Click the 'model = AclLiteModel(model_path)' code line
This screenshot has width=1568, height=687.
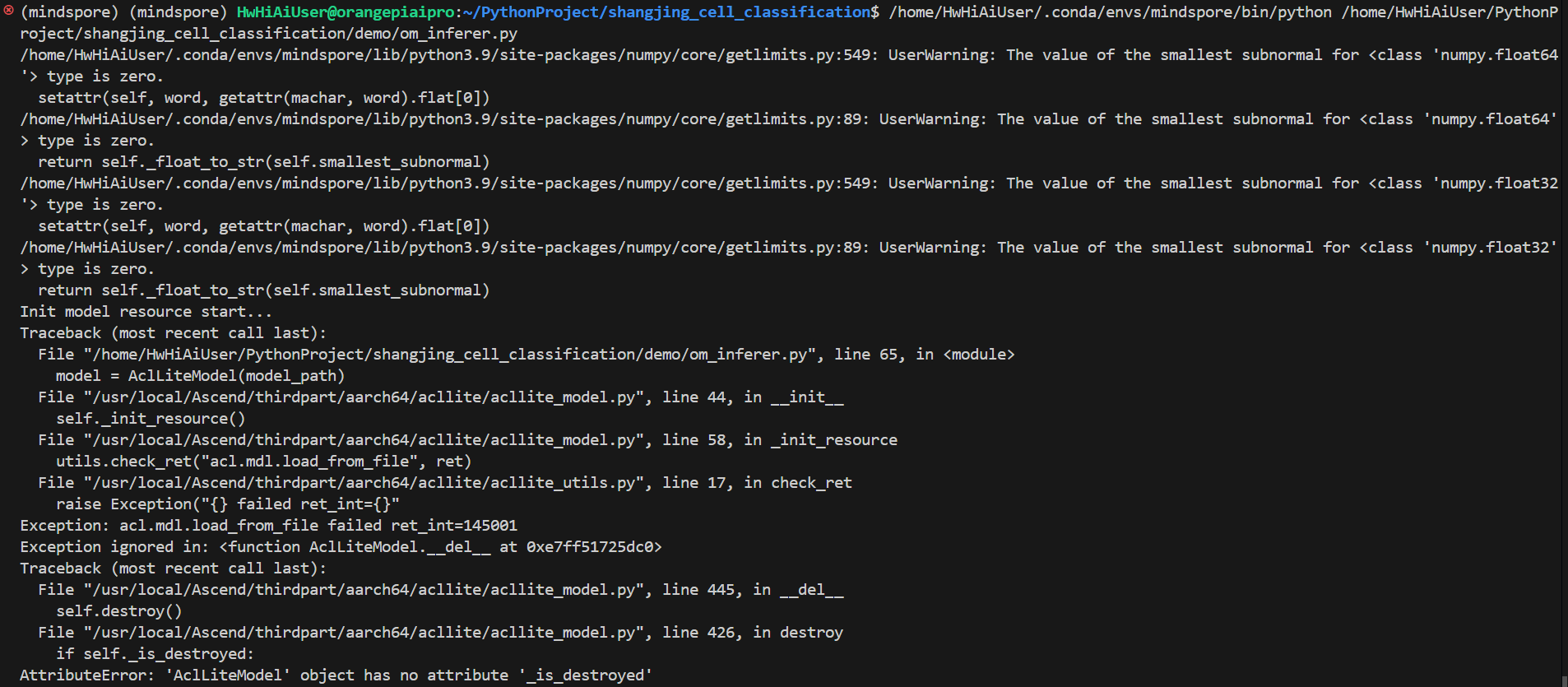pos(200,376)
